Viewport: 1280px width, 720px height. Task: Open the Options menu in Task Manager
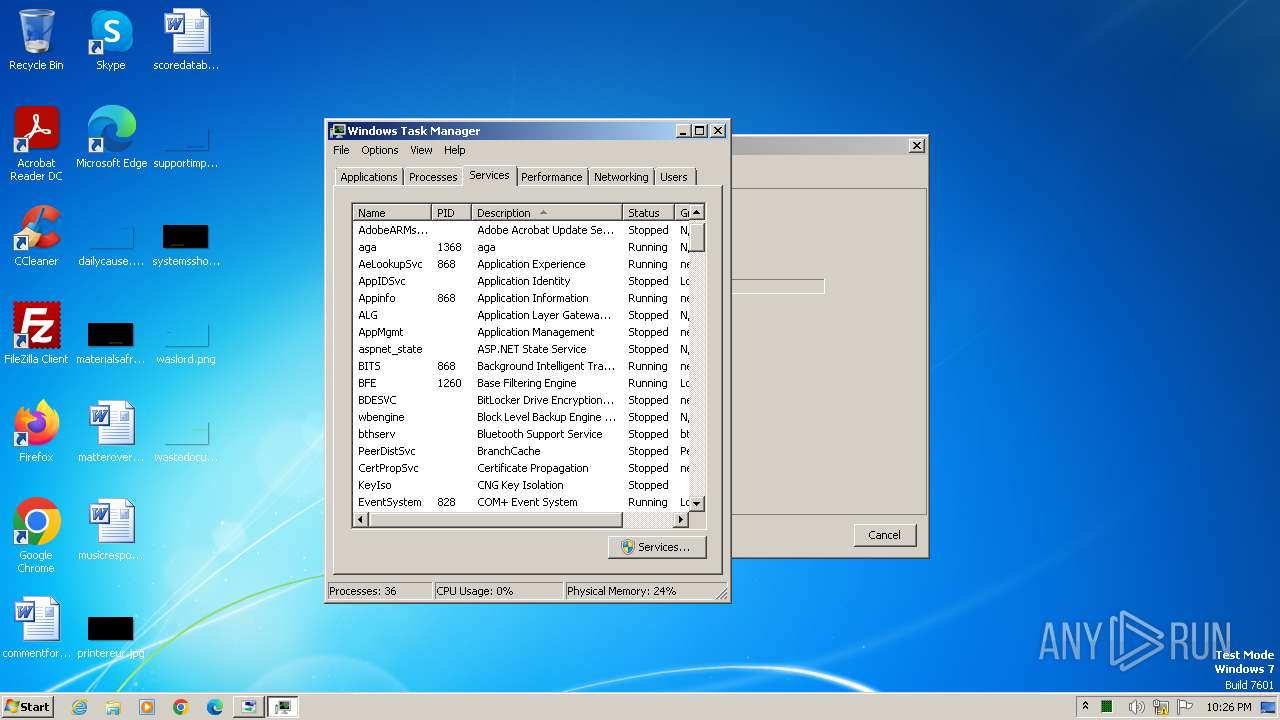point(380,150)
